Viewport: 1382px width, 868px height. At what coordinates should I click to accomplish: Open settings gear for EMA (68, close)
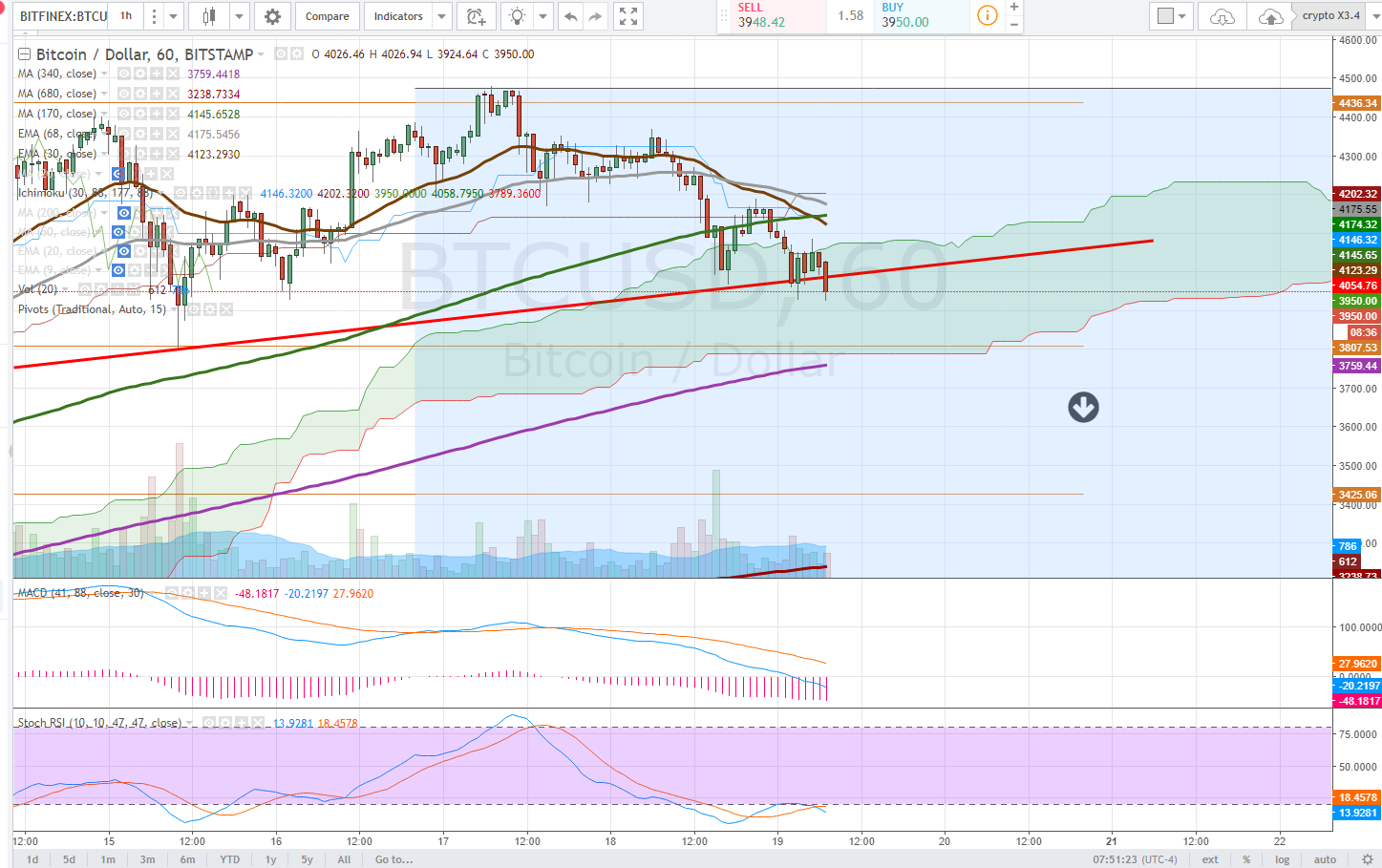coord(140,134)
